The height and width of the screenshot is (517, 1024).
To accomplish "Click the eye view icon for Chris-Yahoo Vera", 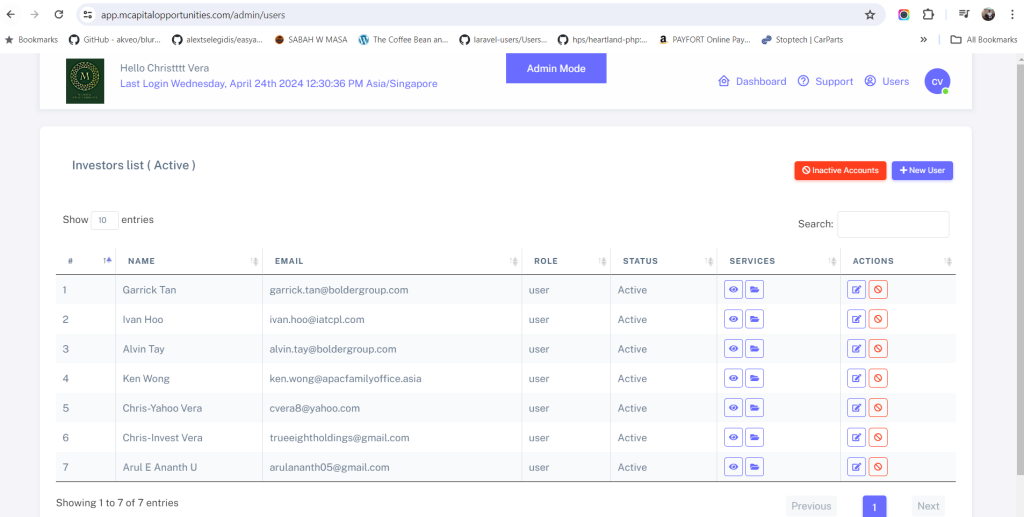I will coord(734,408).
